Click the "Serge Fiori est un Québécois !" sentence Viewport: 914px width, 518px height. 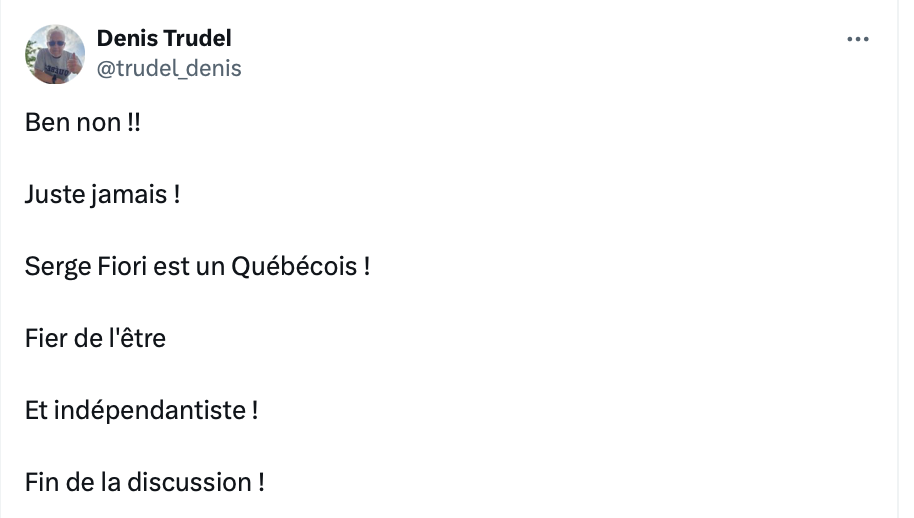click(198, 267)
